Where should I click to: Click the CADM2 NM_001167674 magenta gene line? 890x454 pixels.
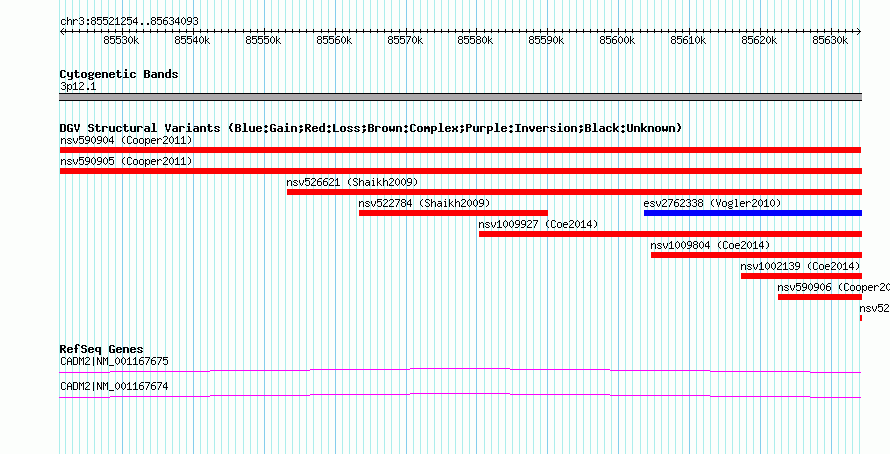click(x=460, y=396)
